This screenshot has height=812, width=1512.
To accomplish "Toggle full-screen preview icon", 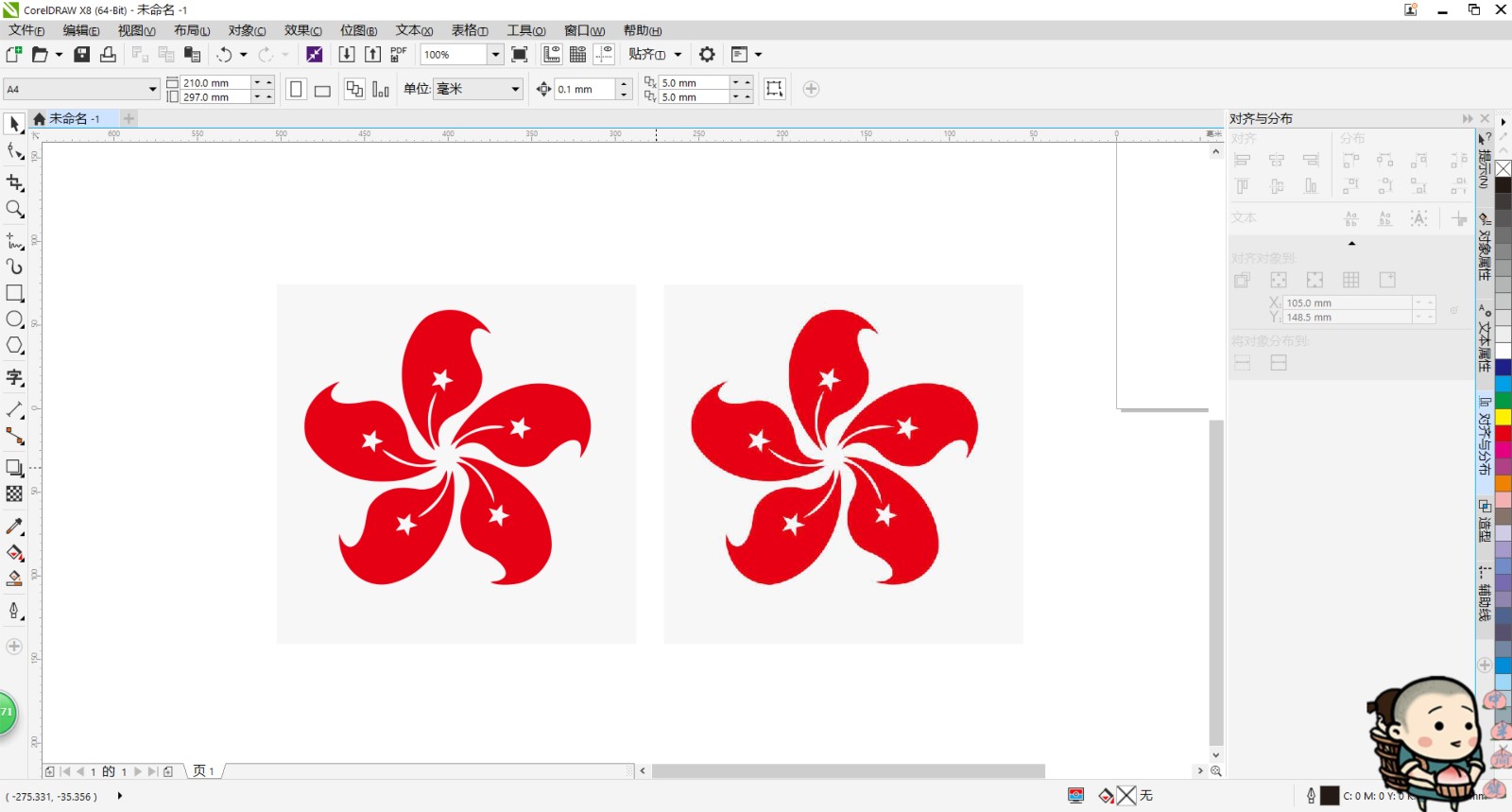I will tap(519, 54).
